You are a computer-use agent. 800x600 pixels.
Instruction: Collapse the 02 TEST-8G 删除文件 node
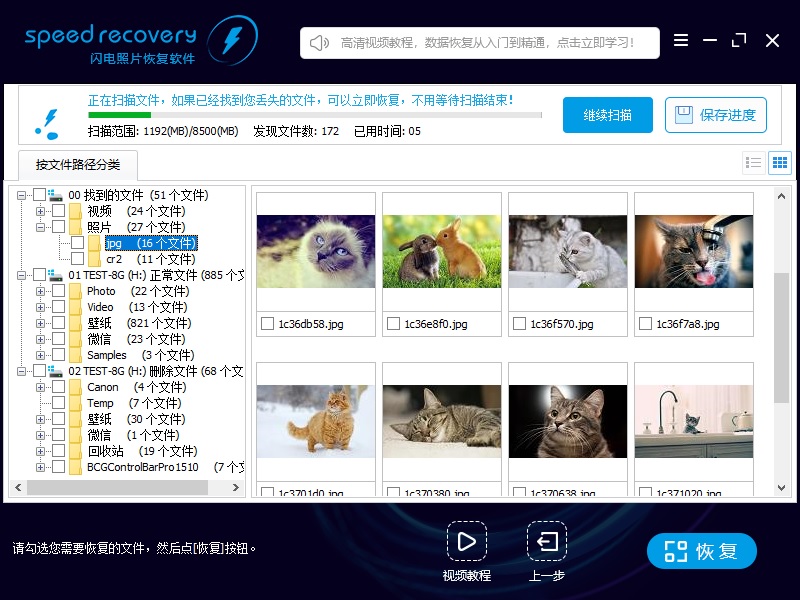tap(21, 371)
